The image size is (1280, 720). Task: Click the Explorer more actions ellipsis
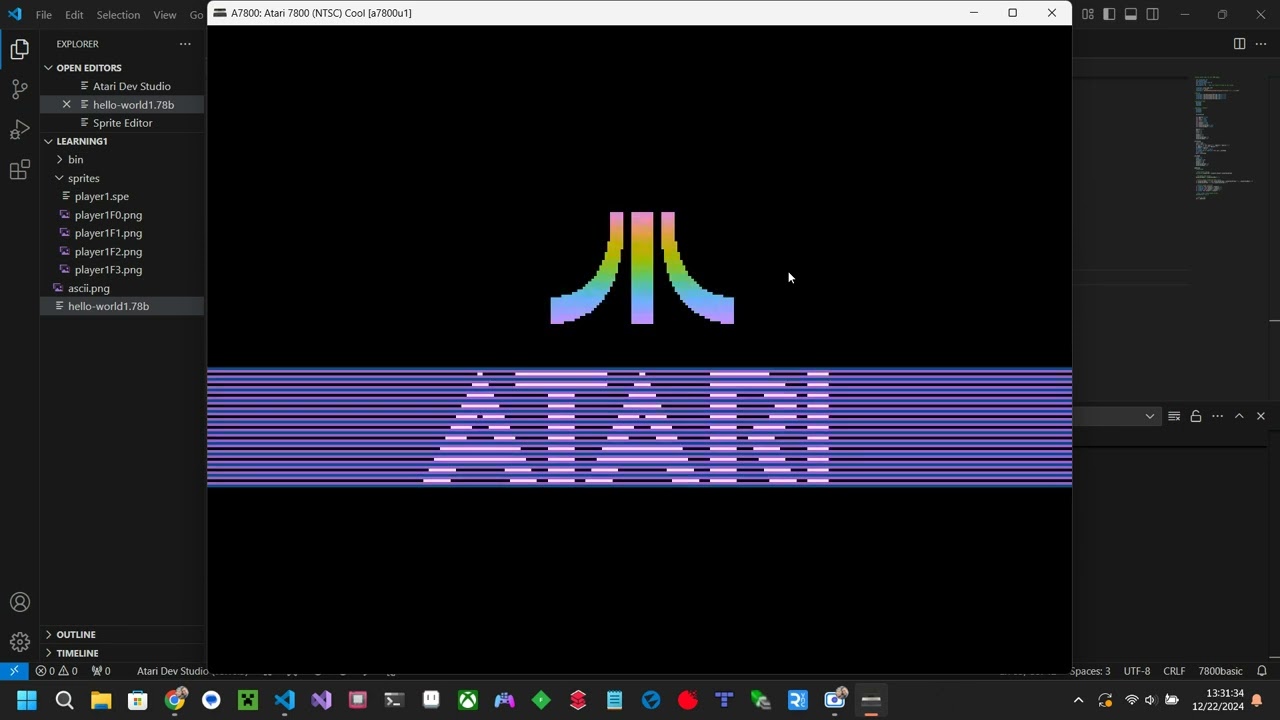coord(185,44)
